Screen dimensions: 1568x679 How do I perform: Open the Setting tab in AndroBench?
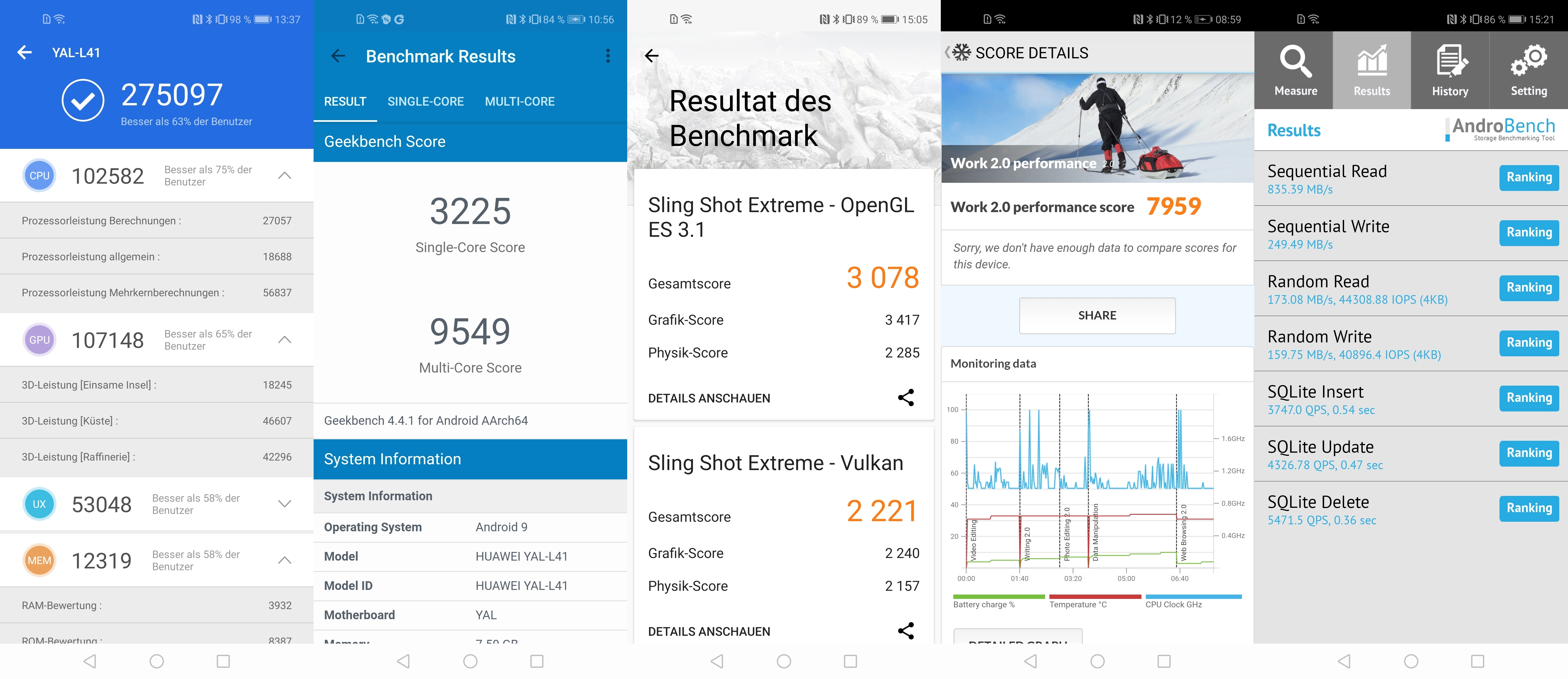click(x=1529, y=71)
